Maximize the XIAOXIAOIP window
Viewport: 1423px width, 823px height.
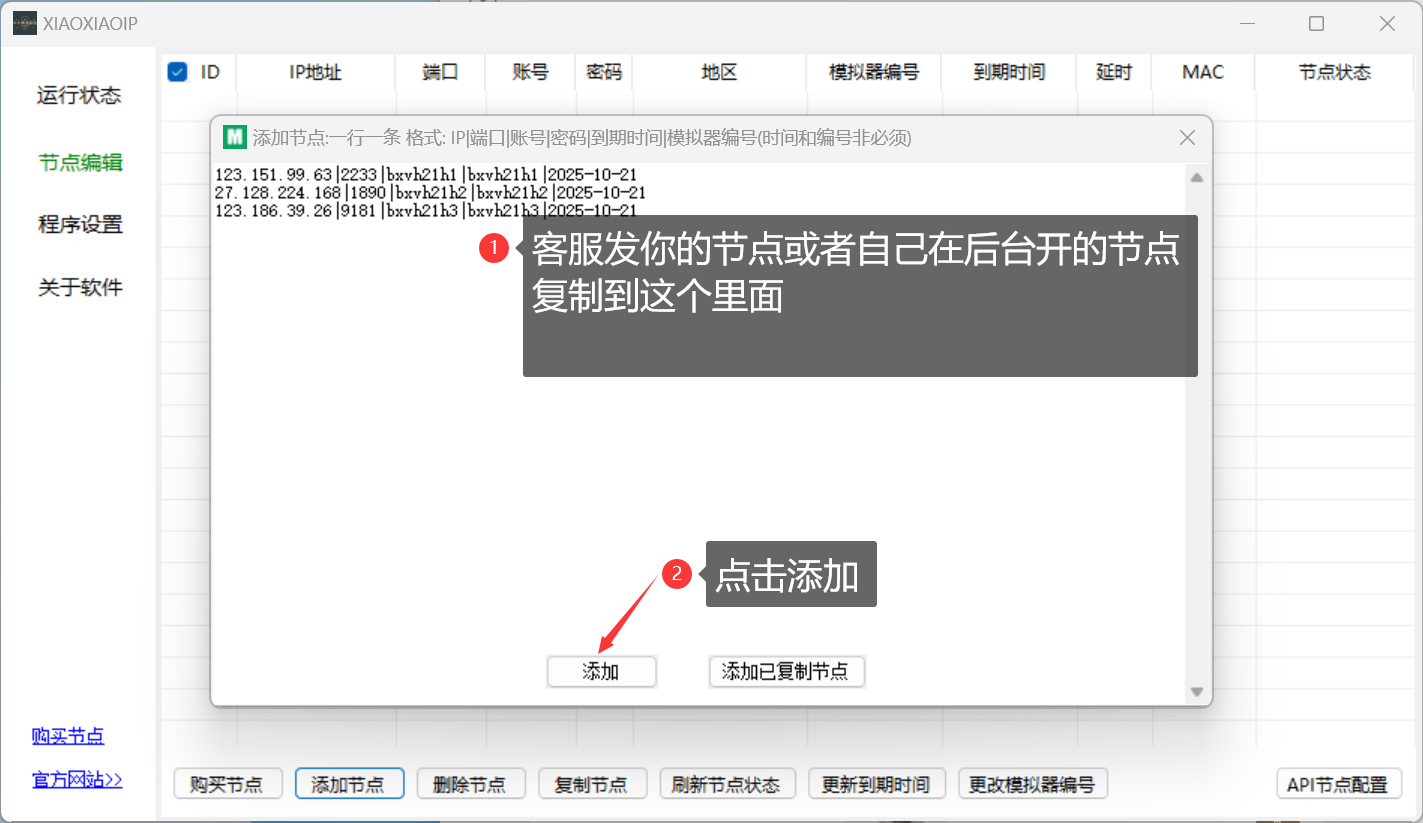[1316, 24]
